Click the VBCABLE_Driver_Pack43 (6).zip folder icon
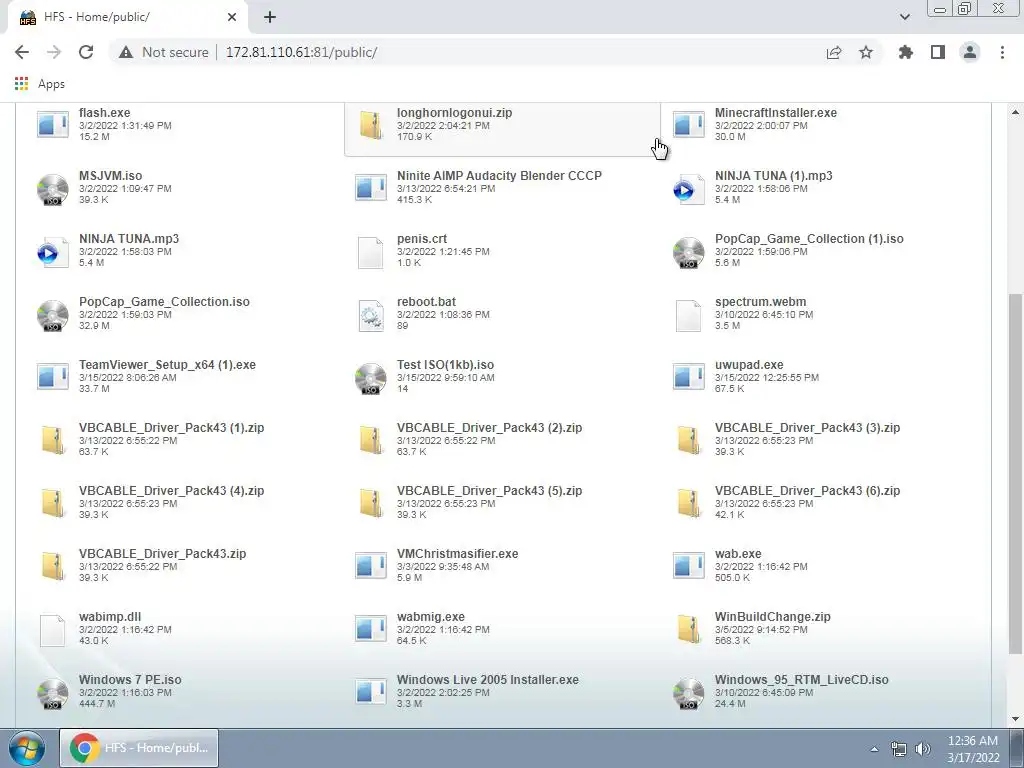The image size is (1024, 768). coord(688,502)
